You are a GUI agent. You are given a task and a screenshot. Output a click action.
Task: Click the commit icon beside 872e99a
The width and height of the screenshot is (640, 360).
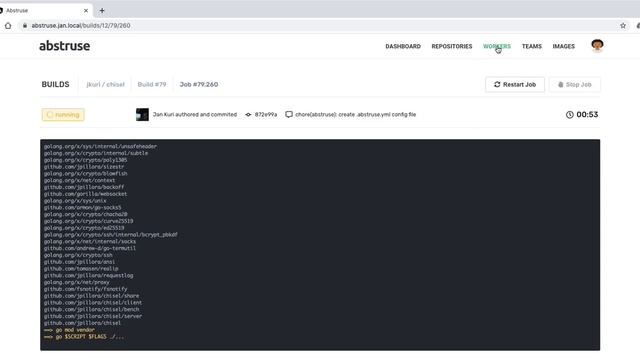[x=248, y=115]
